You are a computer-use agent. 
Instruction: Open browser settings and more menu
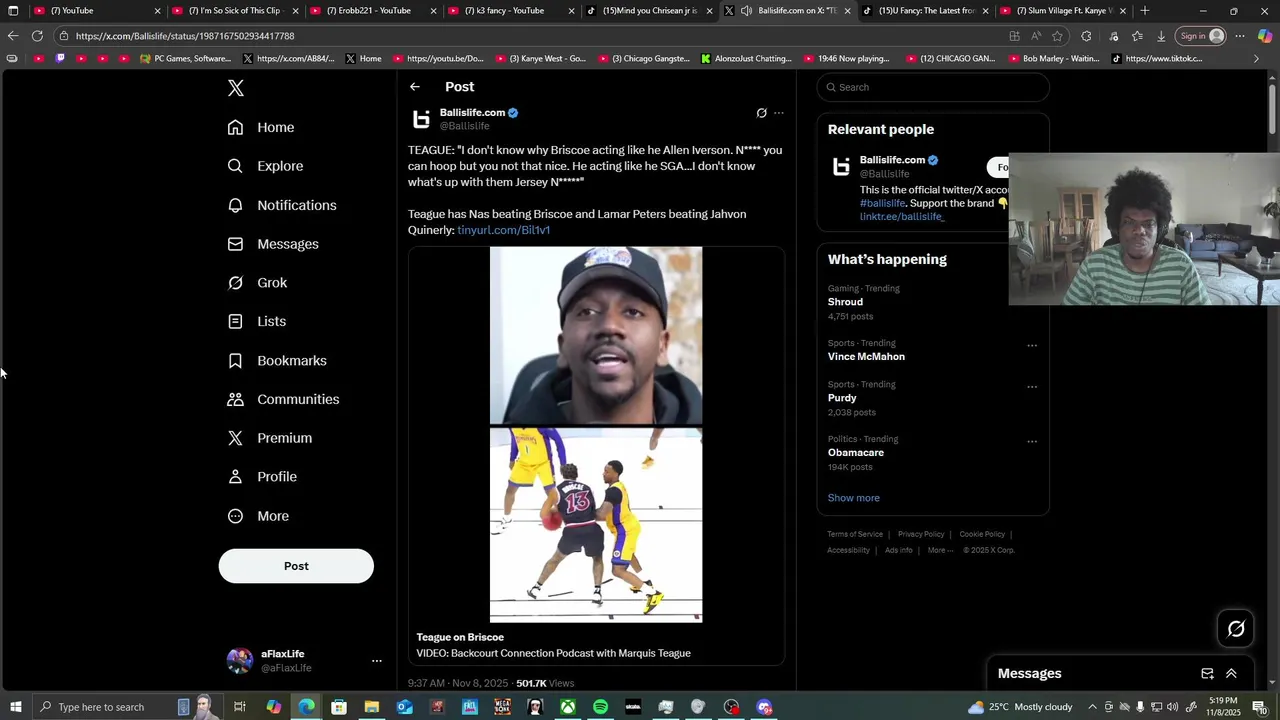point(1240,36)
